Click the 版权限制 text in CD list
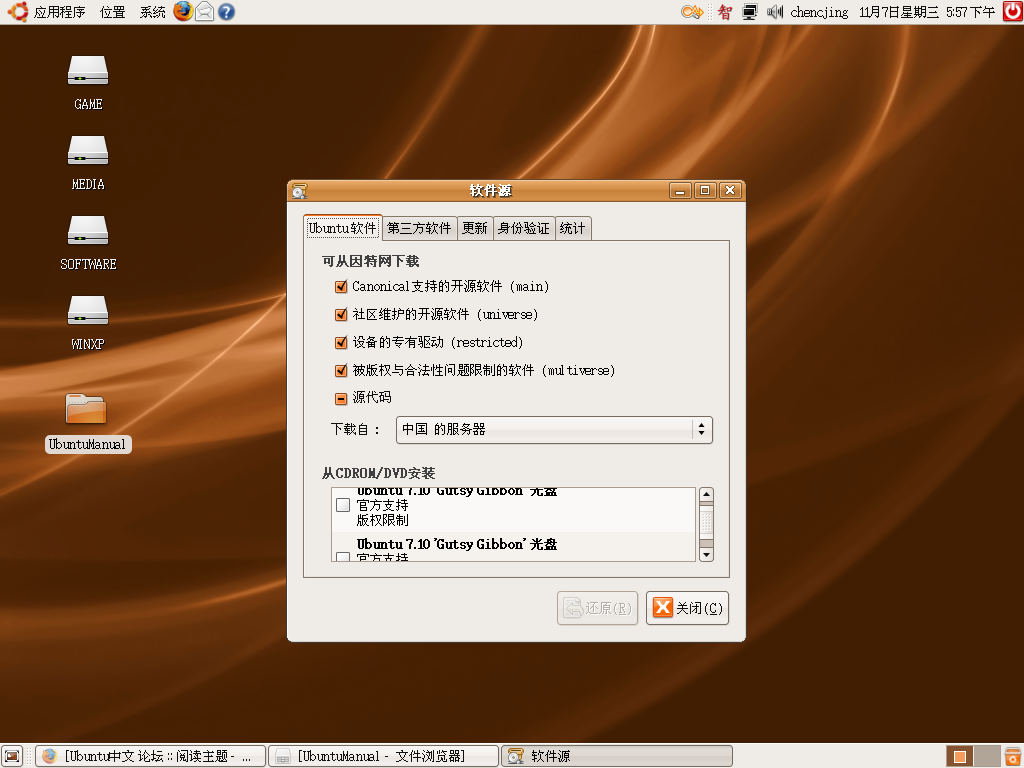This screenshot has width=1024, height=768. point(383,520)
